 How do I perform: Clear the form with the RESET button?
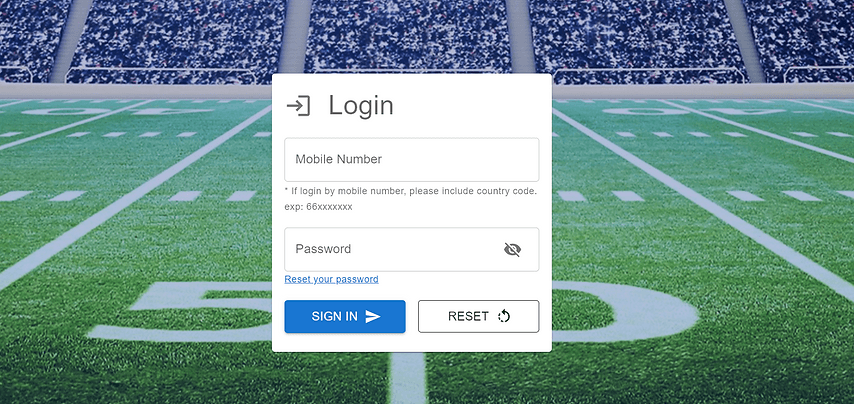coord(479,316)
